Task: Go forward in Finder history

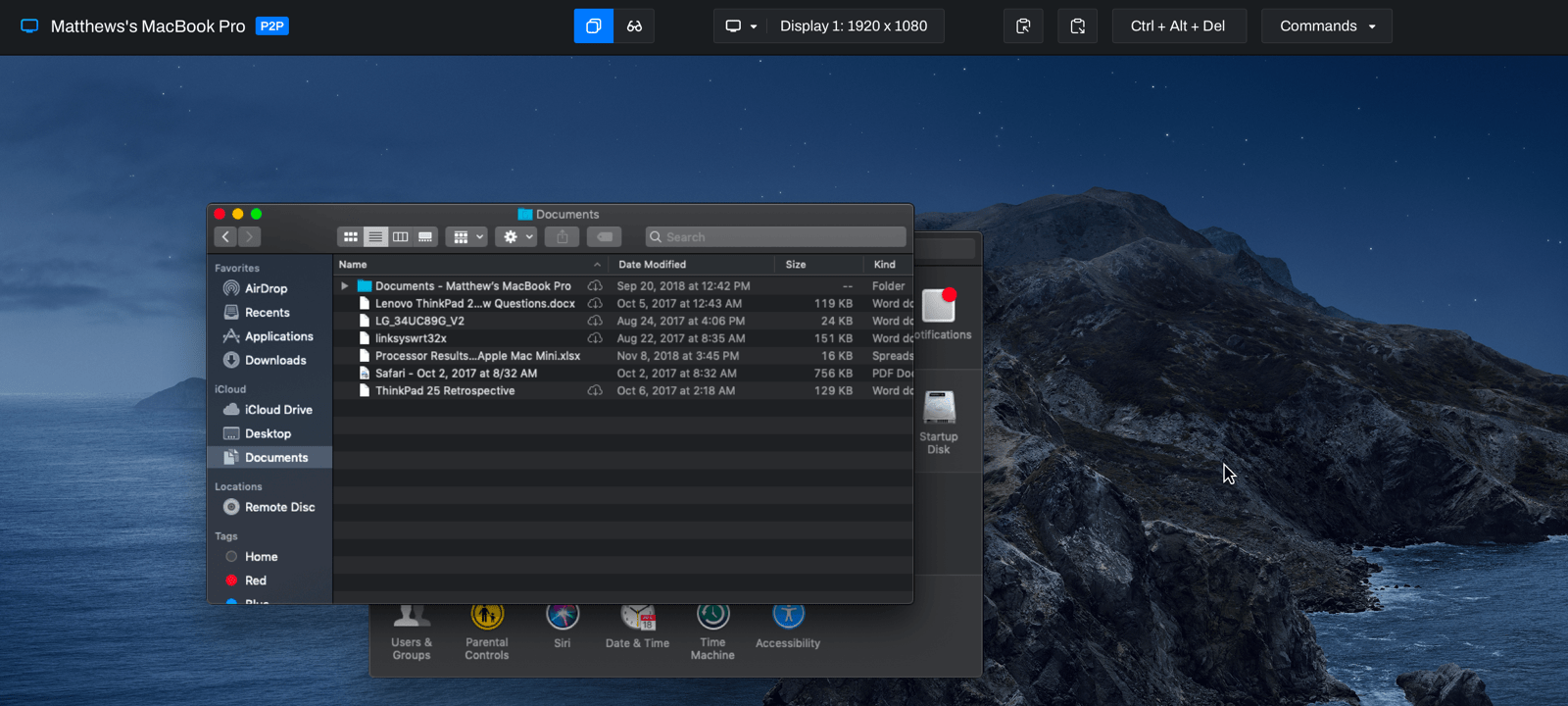Action: [x=249, y=236]
